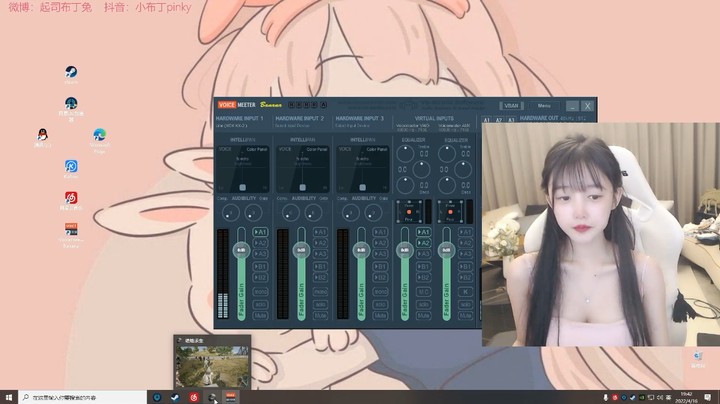Click the Intellipan pad of Hardware Input 3

click(362, 168)
